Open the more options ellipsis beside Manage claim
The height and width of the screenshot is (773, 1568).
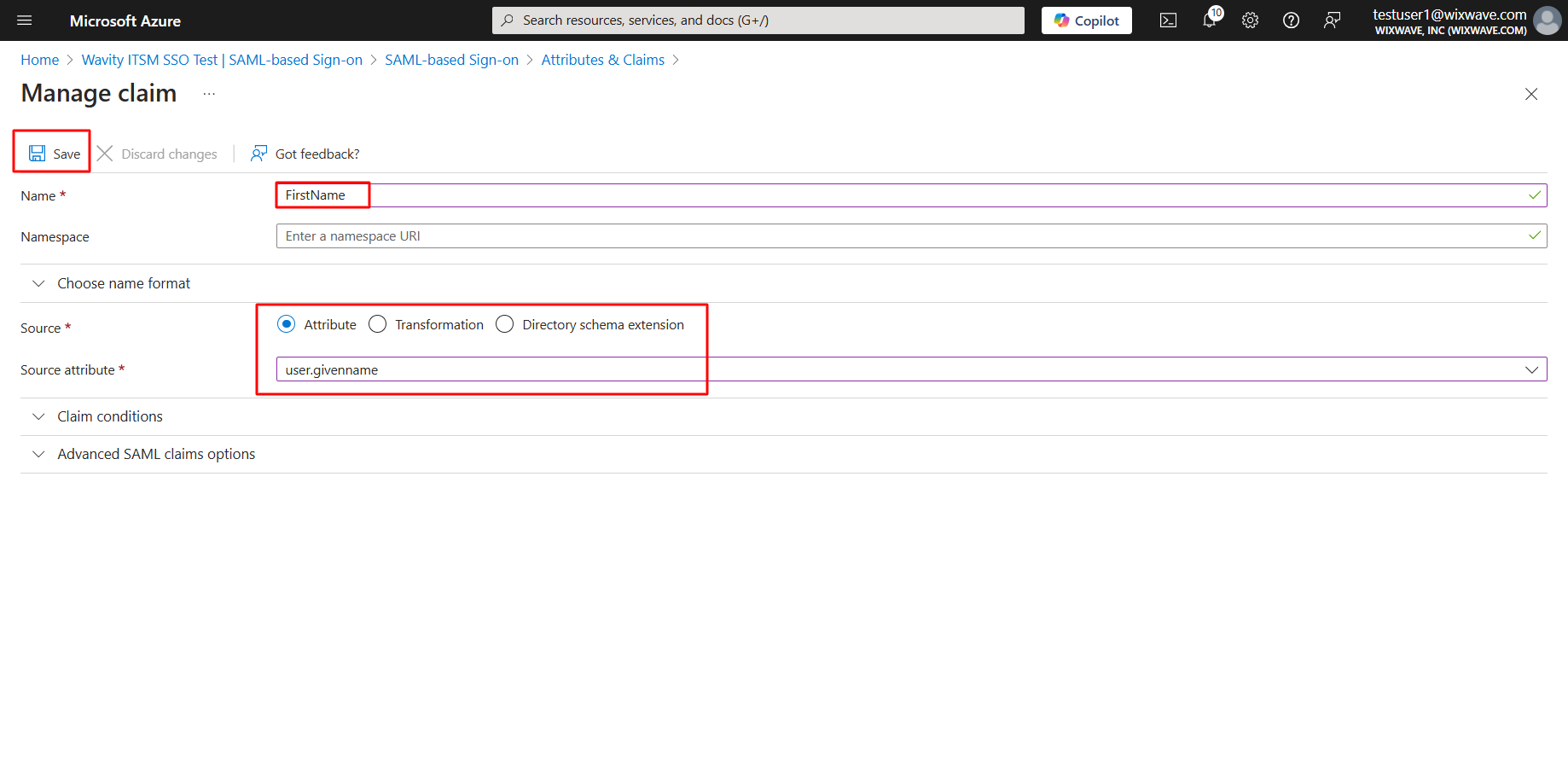tap(209, 93)
